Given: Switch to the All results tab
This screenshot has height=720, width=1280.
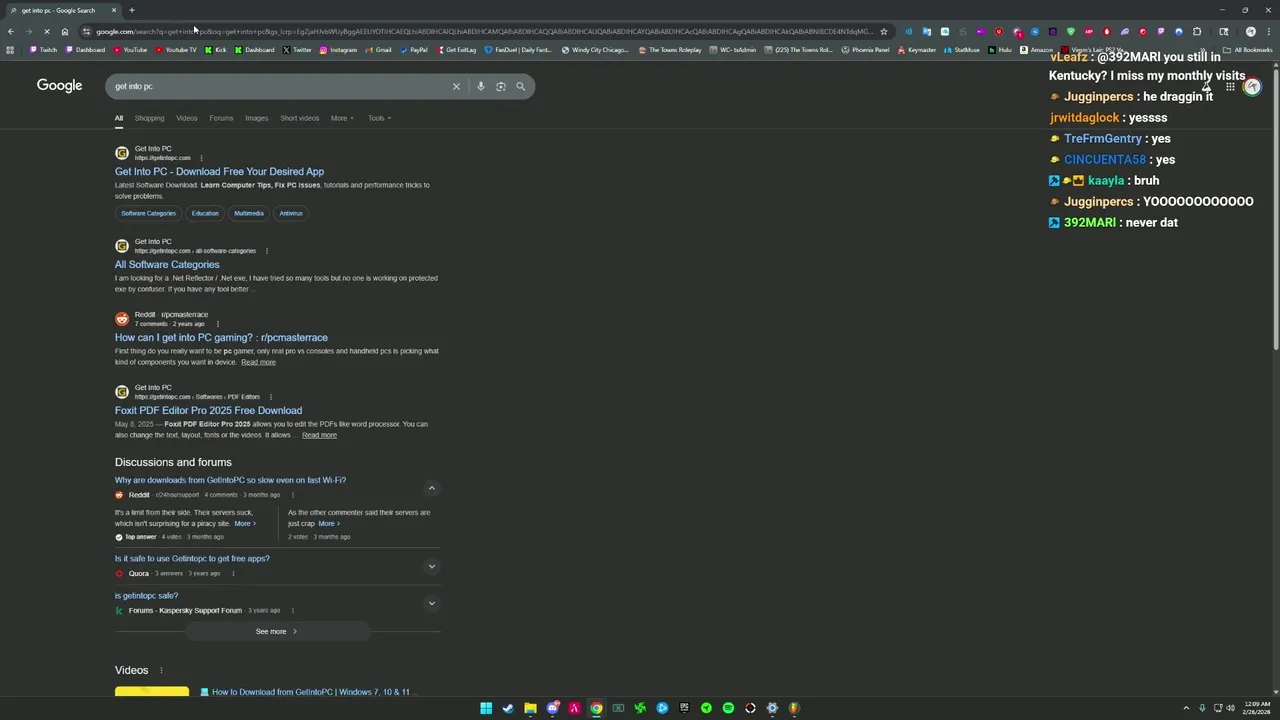Looking at the screenshot, I should pos(119,118).
